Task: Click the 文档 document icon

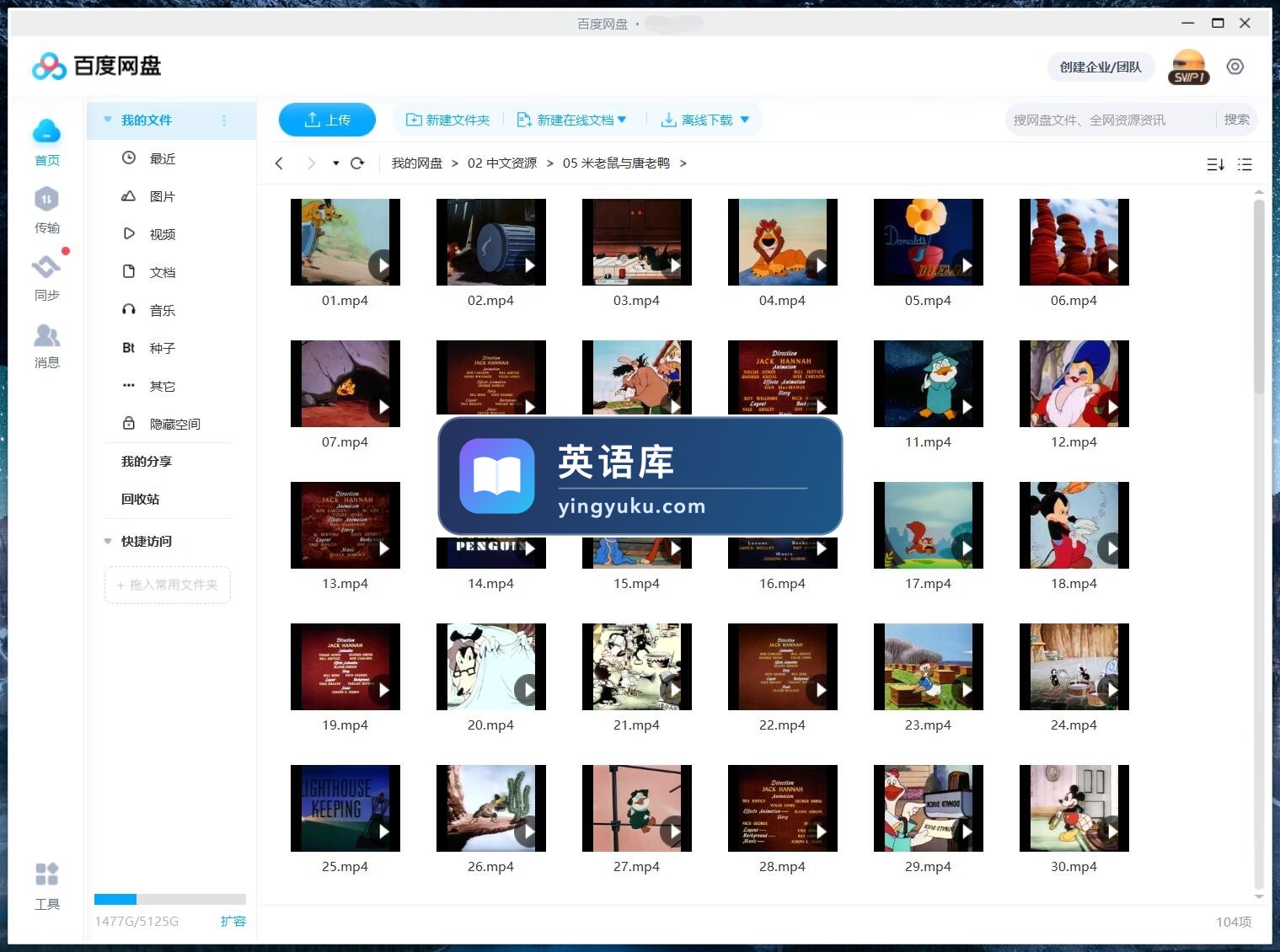Action: pyautogui.click(x=129, y=271)
